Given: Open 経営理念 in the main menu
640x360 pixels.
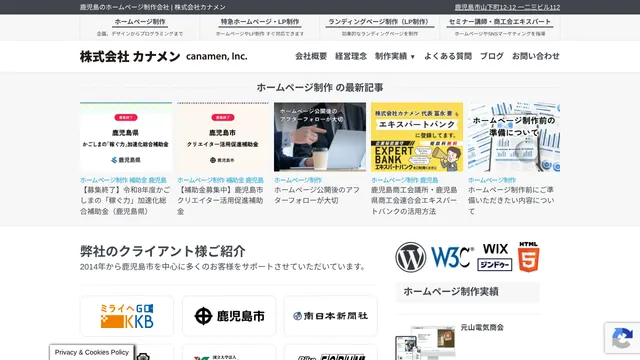Looking at the screenshot, I should pyautogui.click(x=351, y=56).
